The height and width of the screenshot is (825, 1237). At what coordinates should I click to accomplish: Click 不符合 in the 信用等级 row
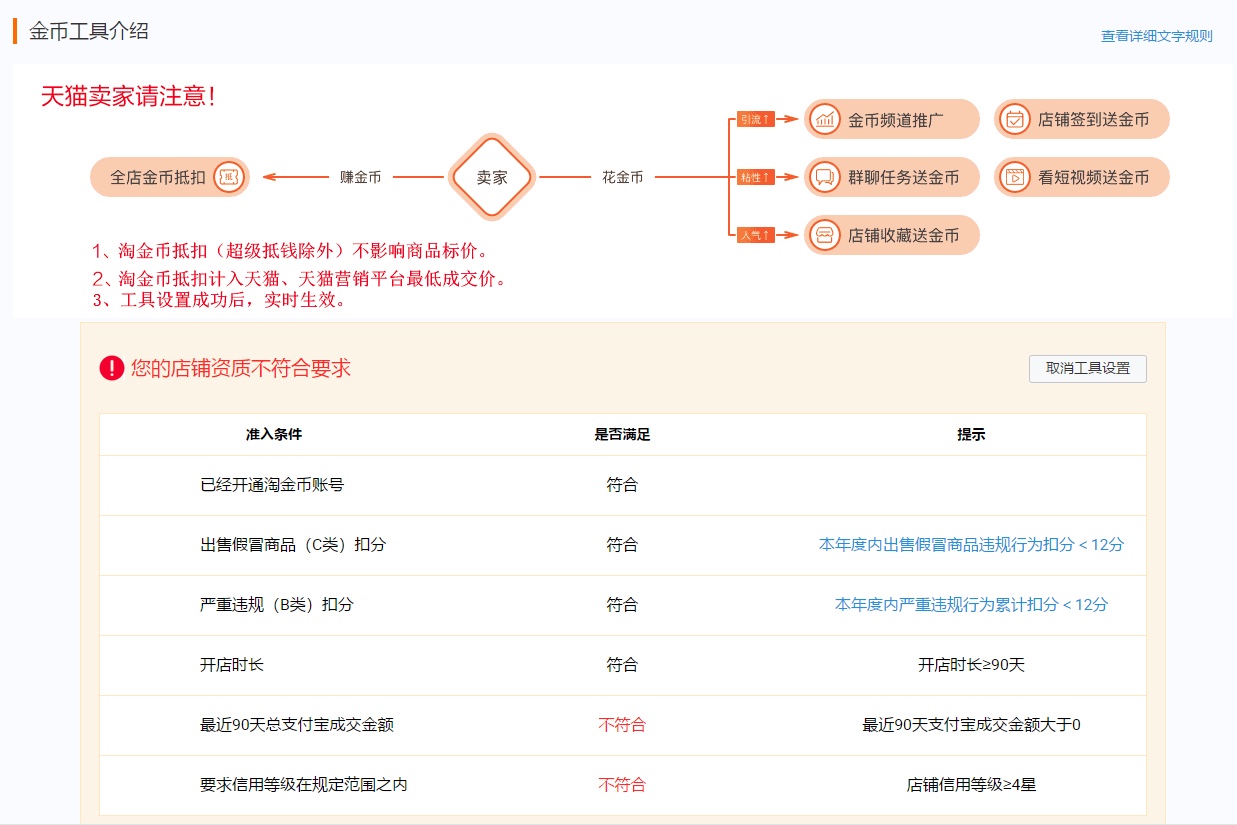[x=622, y=785]
